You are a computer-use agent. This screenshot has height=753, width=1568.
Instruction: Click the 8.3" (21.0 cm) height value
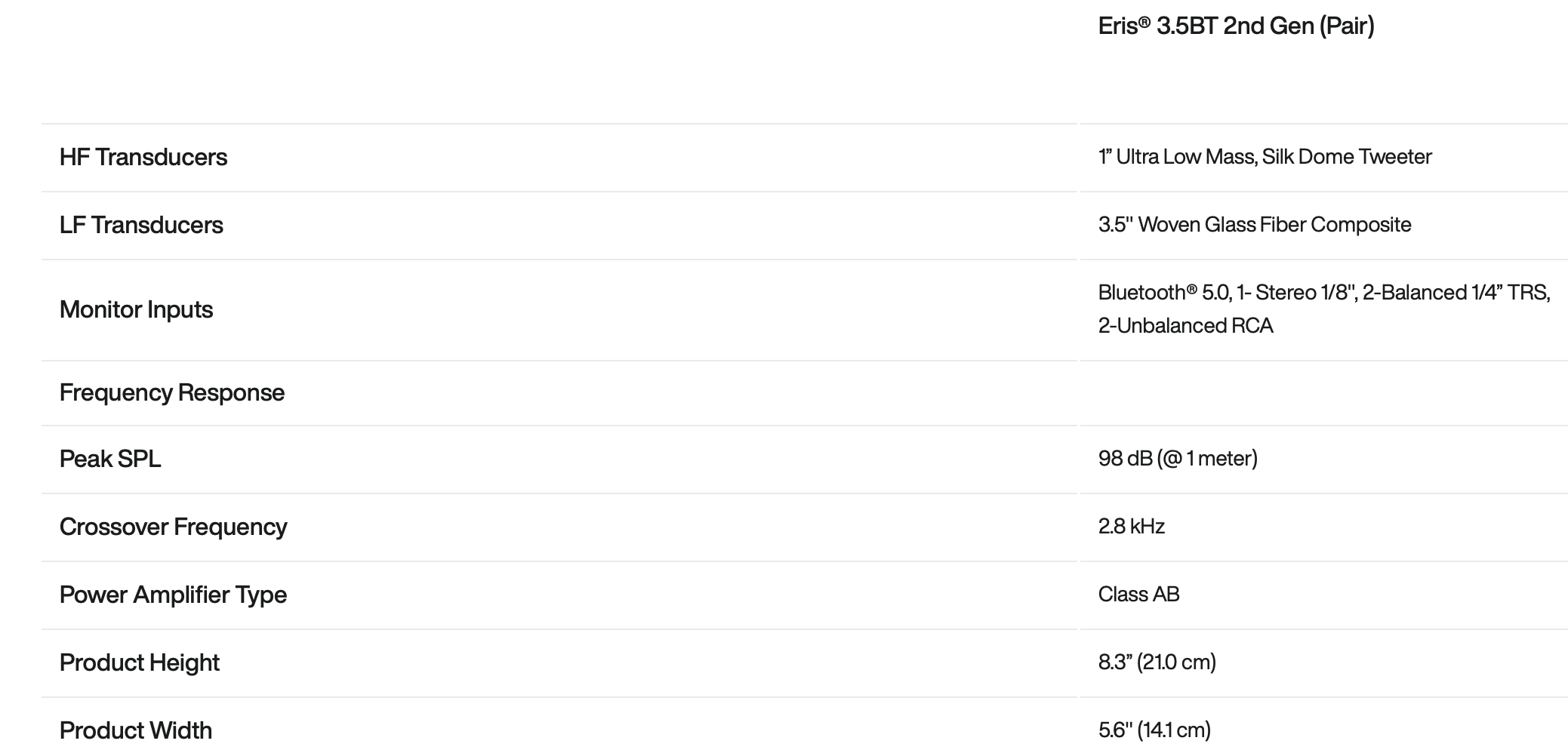coord(1157,662)
